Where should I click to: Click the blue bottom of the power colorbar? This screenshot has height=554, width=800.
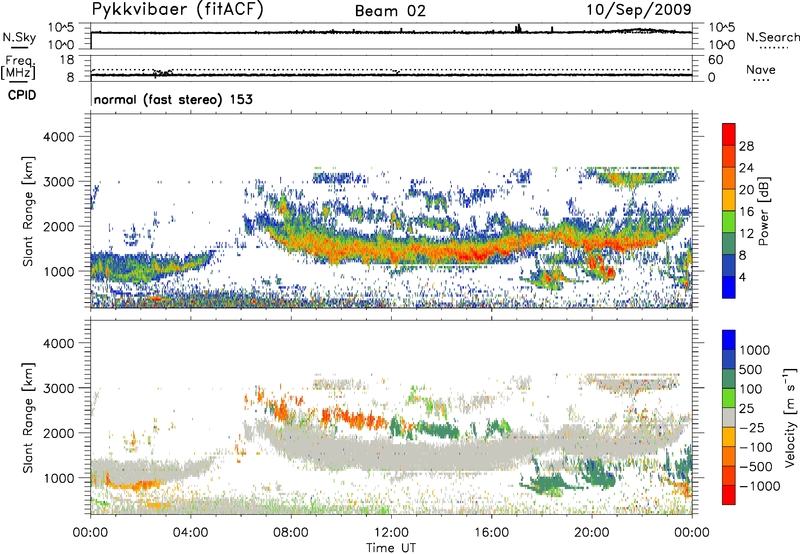[x=729, y=287]
